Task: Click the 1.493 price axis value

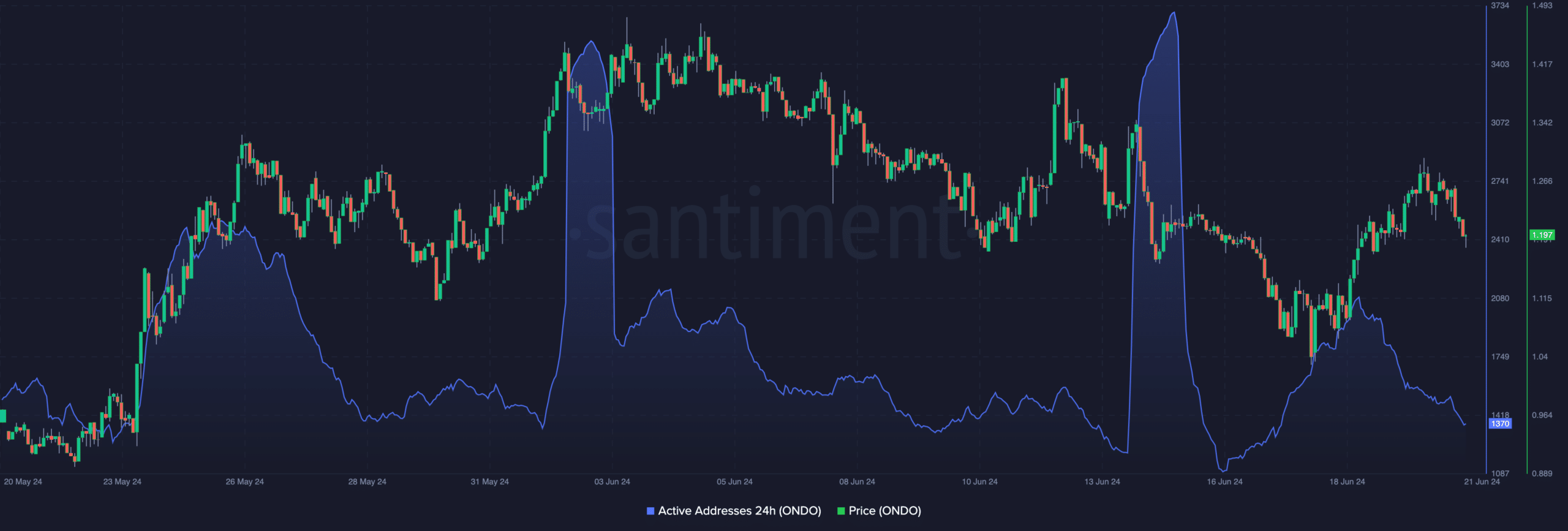Action: [x=1542, y=6]
